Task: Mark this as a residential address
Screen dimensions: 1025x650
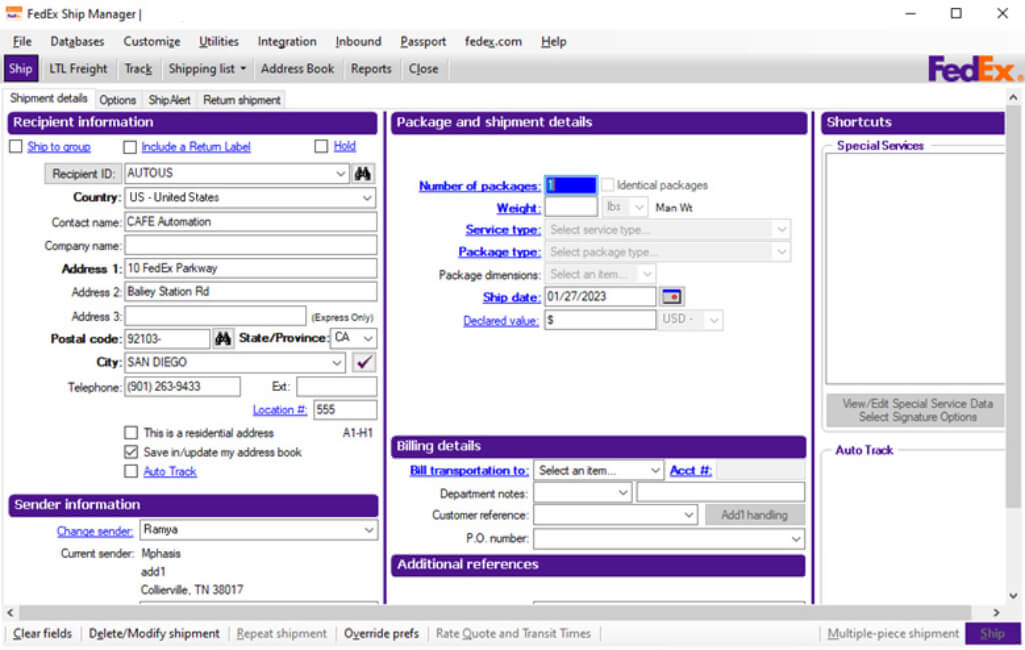Action: point(131,433)
